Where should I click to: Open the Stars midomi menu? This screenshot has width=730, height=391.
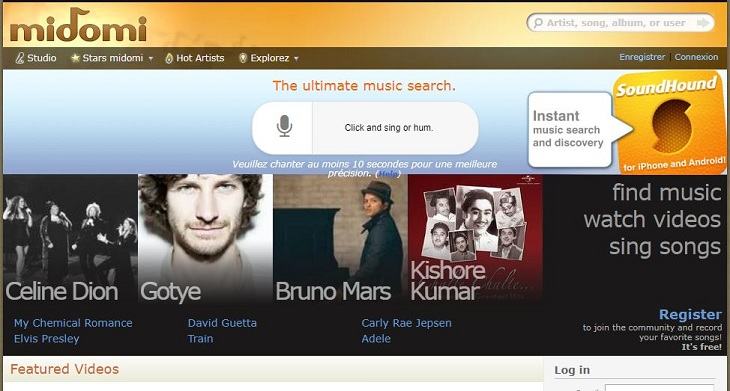112,58
